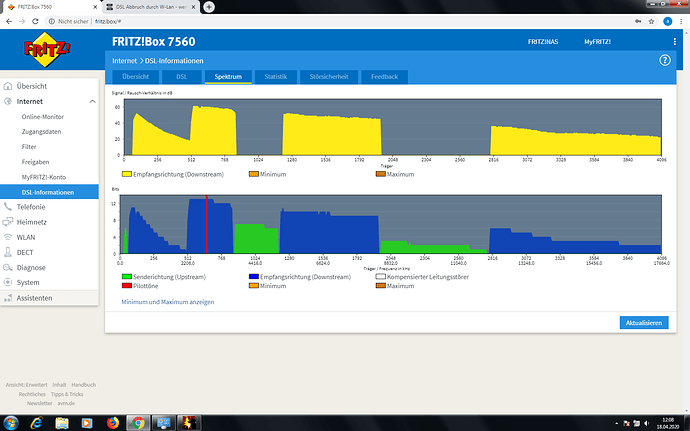The height and width of the screenshot is (431, 690).
Task: Switch to the FRITZ!Box 7560 browser tab
Action: coord(51,7)
